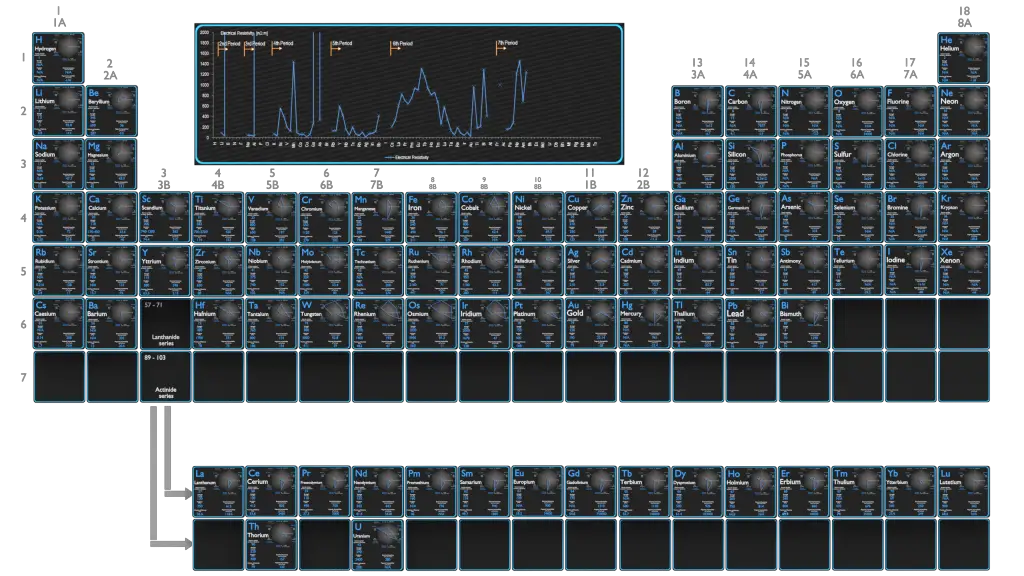This screenshot has width=1024, height=576.
Task: Click the period 7 row label
Action: pos(20,377)
